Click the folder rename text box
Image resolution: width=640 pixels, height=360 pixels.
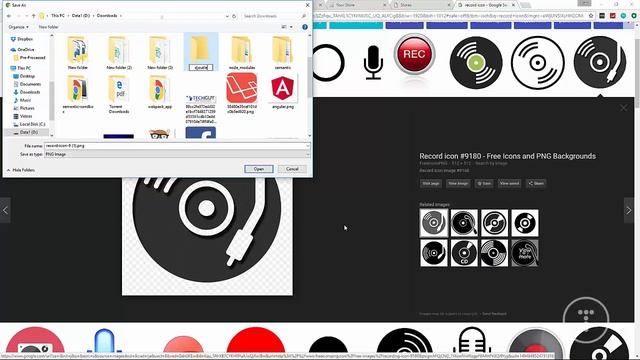tap(201, 68)
